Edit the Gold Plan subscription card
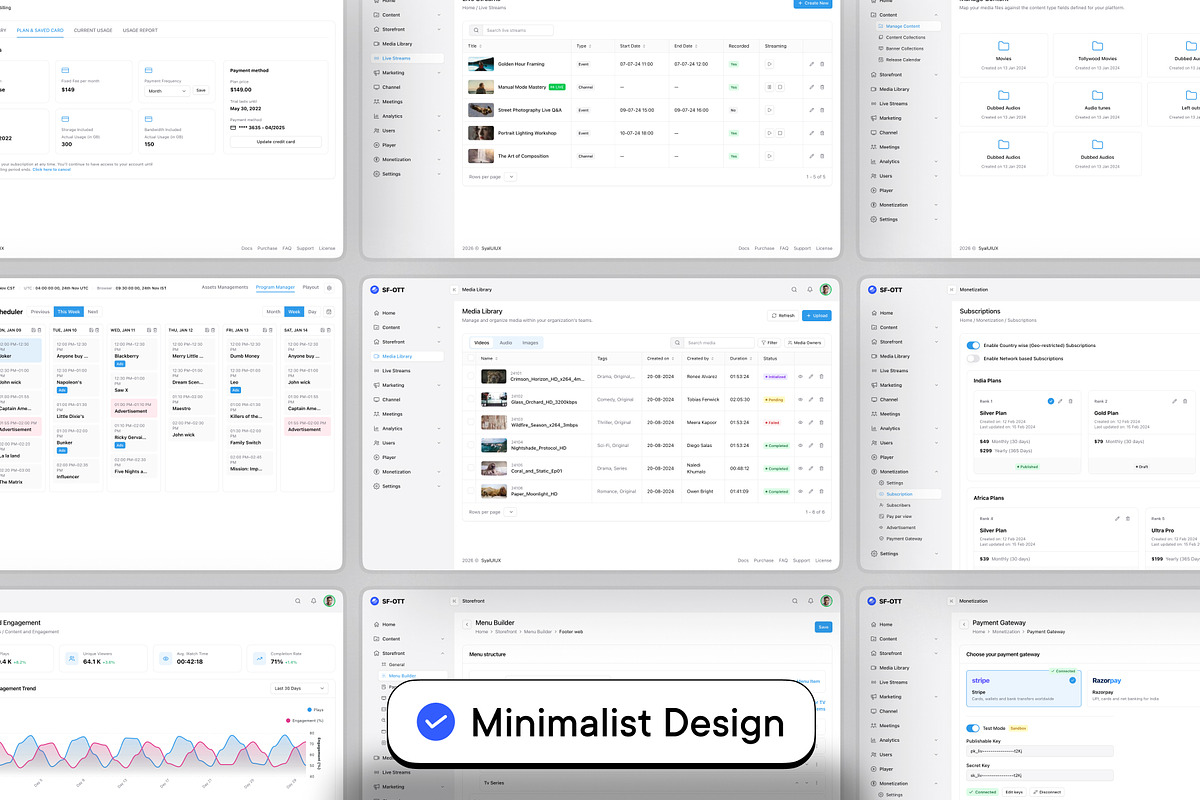This screenshot has width=1200, height=800. (x=1174, y=401)
